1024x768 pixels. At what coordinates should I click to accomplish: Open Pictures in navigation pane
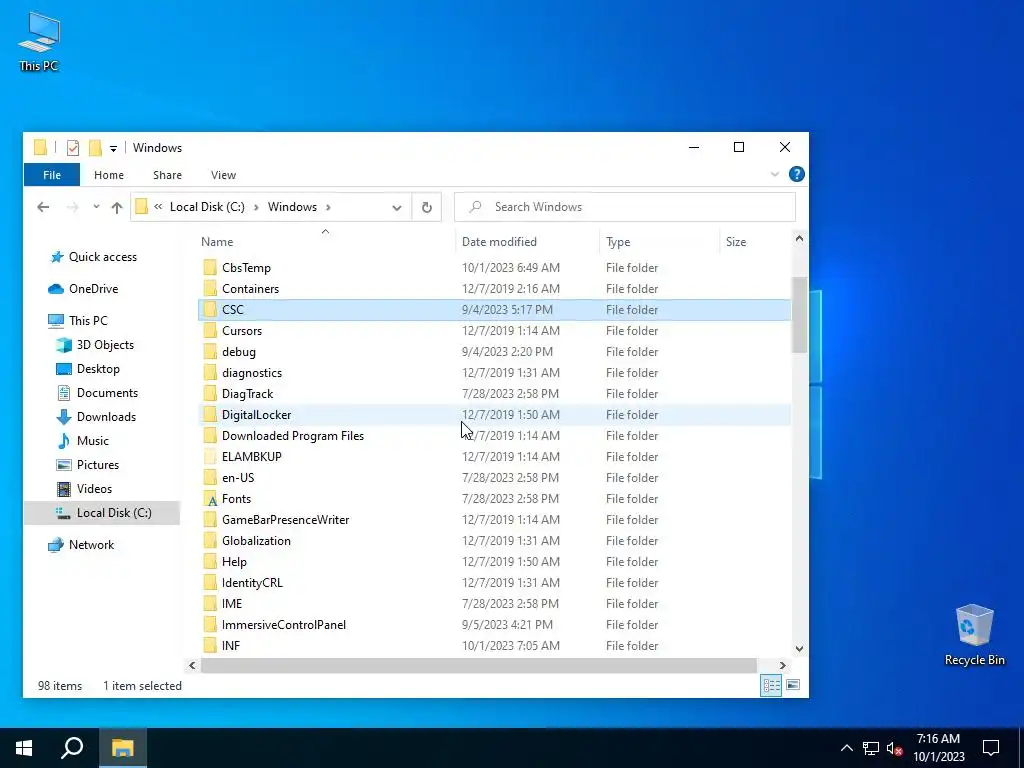click(x=97, y=465)
